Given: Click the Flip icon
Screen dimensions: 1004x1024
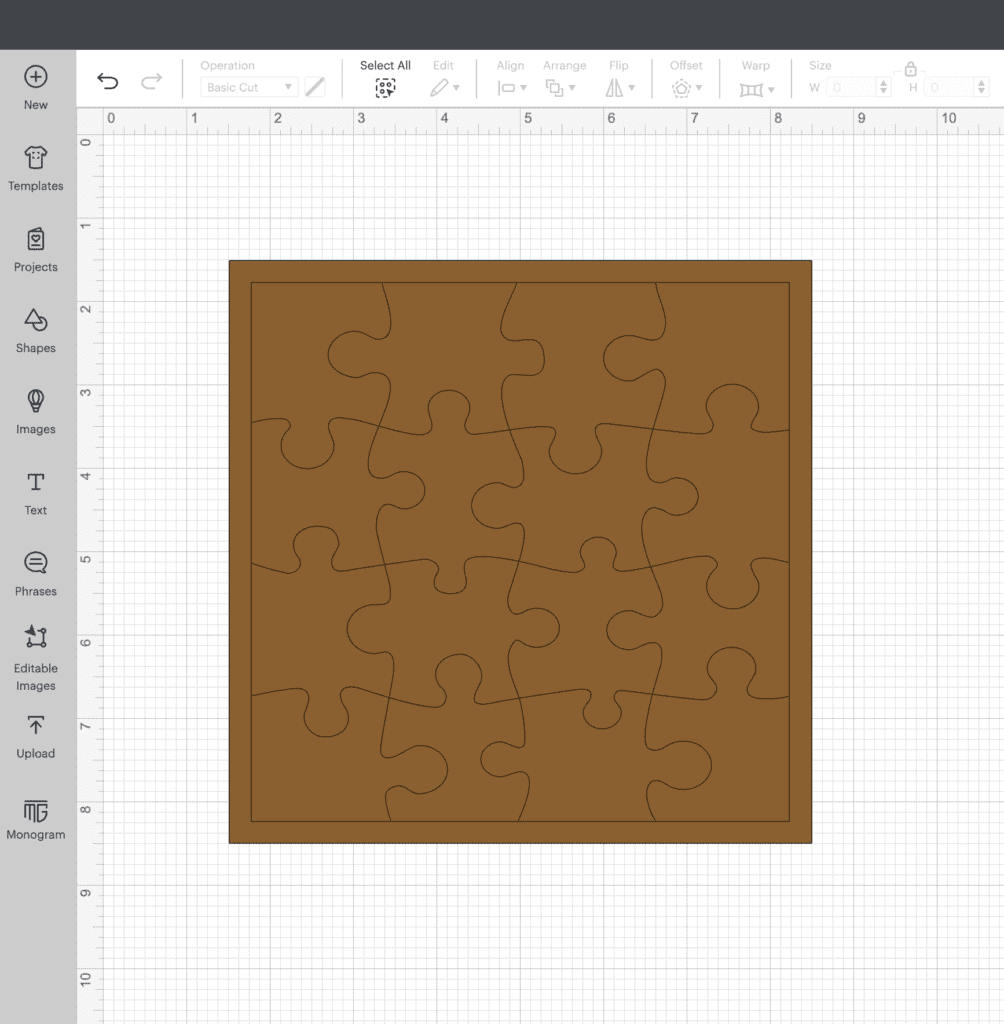Looking at the screenshot, I should [x=614, y=88].
